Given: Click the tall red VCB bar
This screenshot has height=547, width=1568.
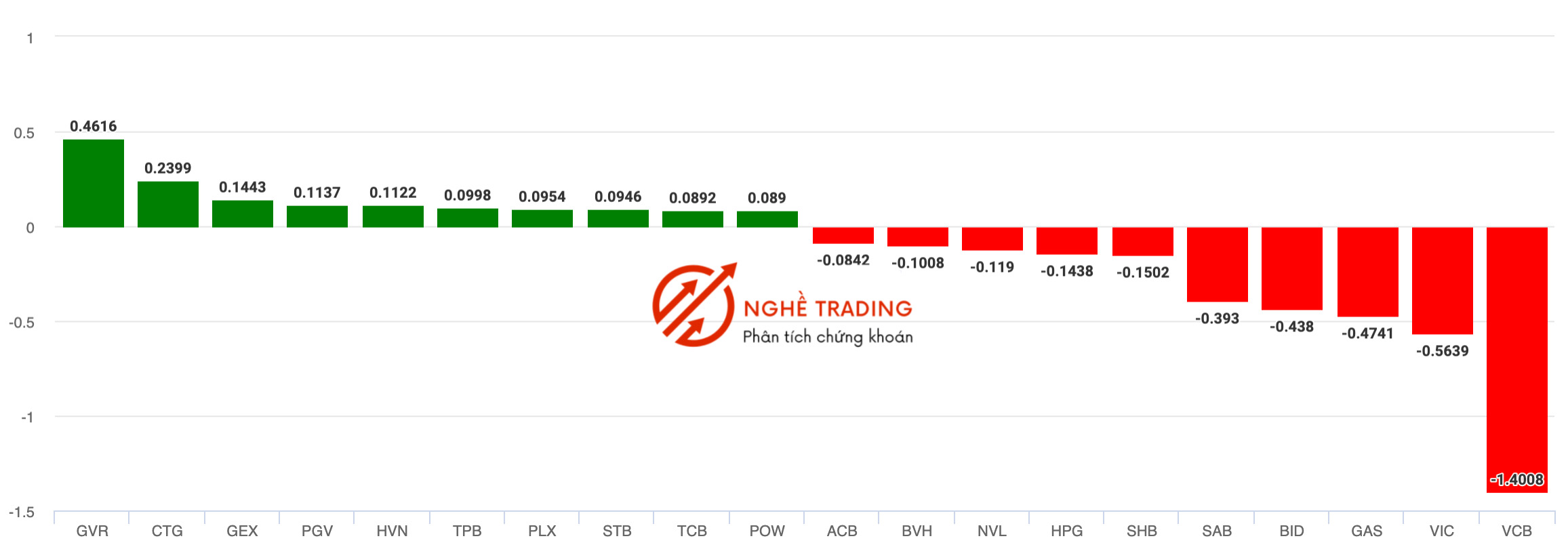Looking at the screenshot, I should [x=1517, y=360].
